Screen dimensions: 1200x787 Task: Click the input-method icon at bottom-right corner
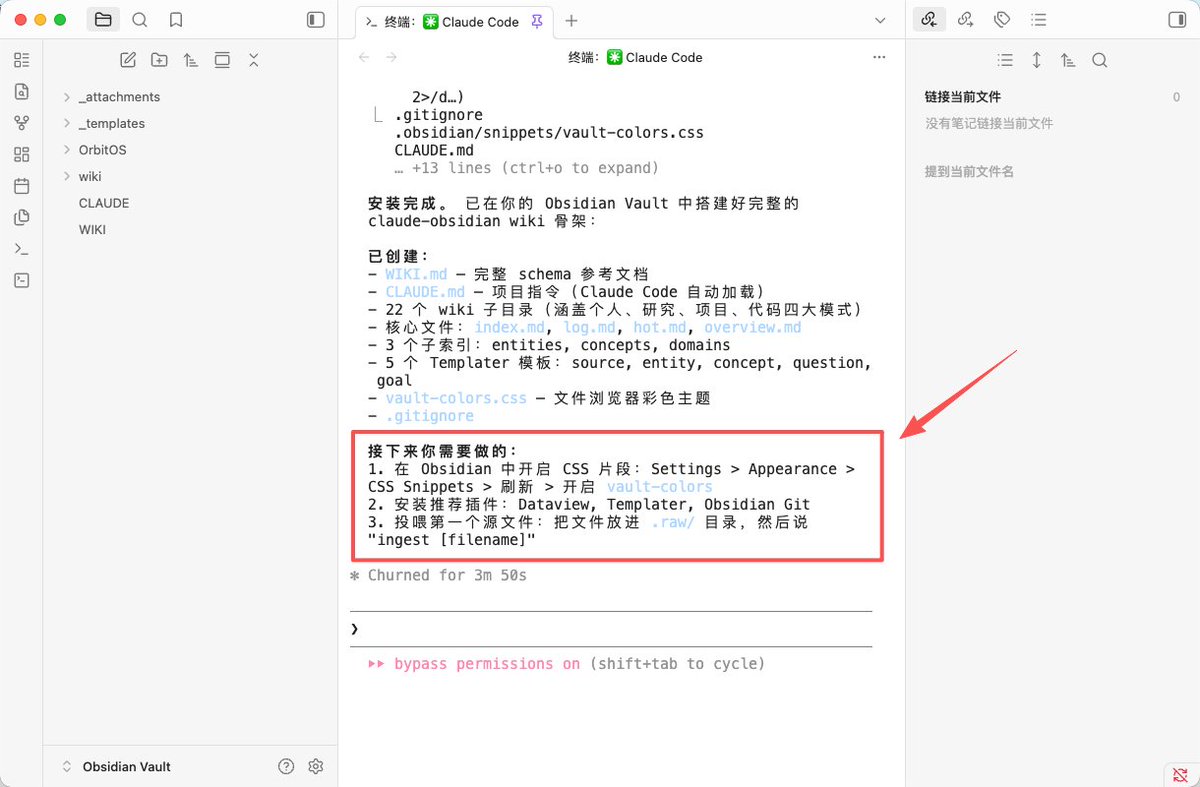pyautogui.click(x=1181, y=773)
